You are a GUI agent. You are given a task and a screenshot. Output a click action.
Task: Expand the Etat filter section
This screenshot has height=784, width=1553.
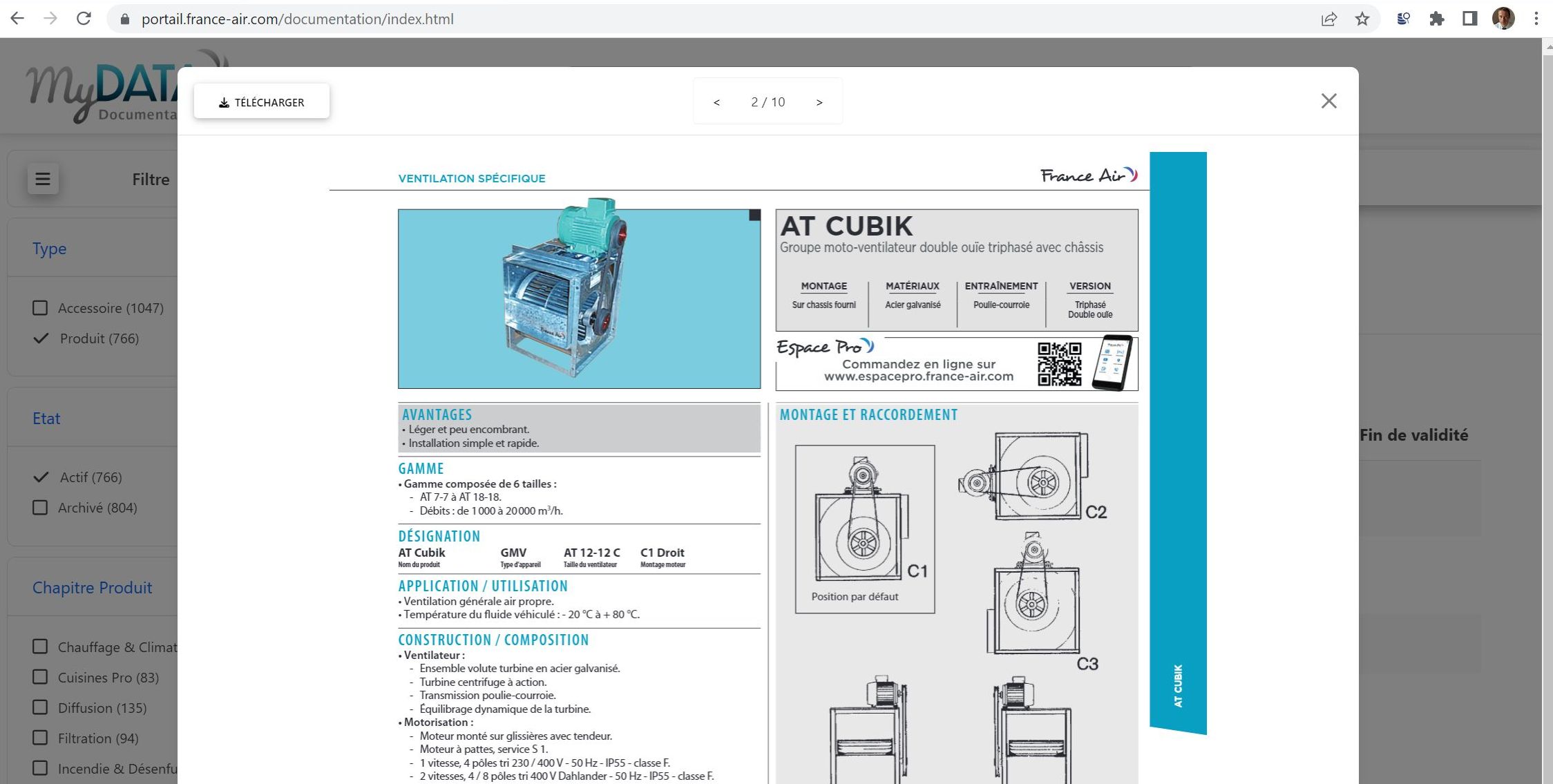[46, 419]
